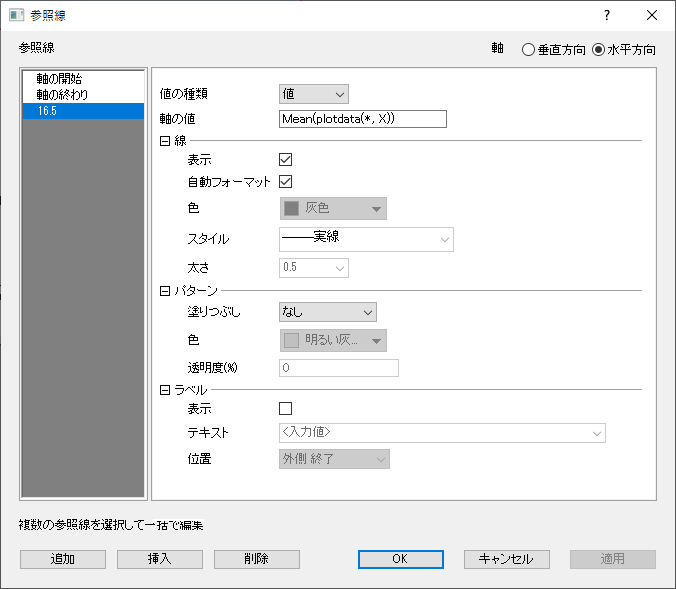Confirm with the OK button
The height and width of the screenshot is (589, 676).
[x=401, y=559]
